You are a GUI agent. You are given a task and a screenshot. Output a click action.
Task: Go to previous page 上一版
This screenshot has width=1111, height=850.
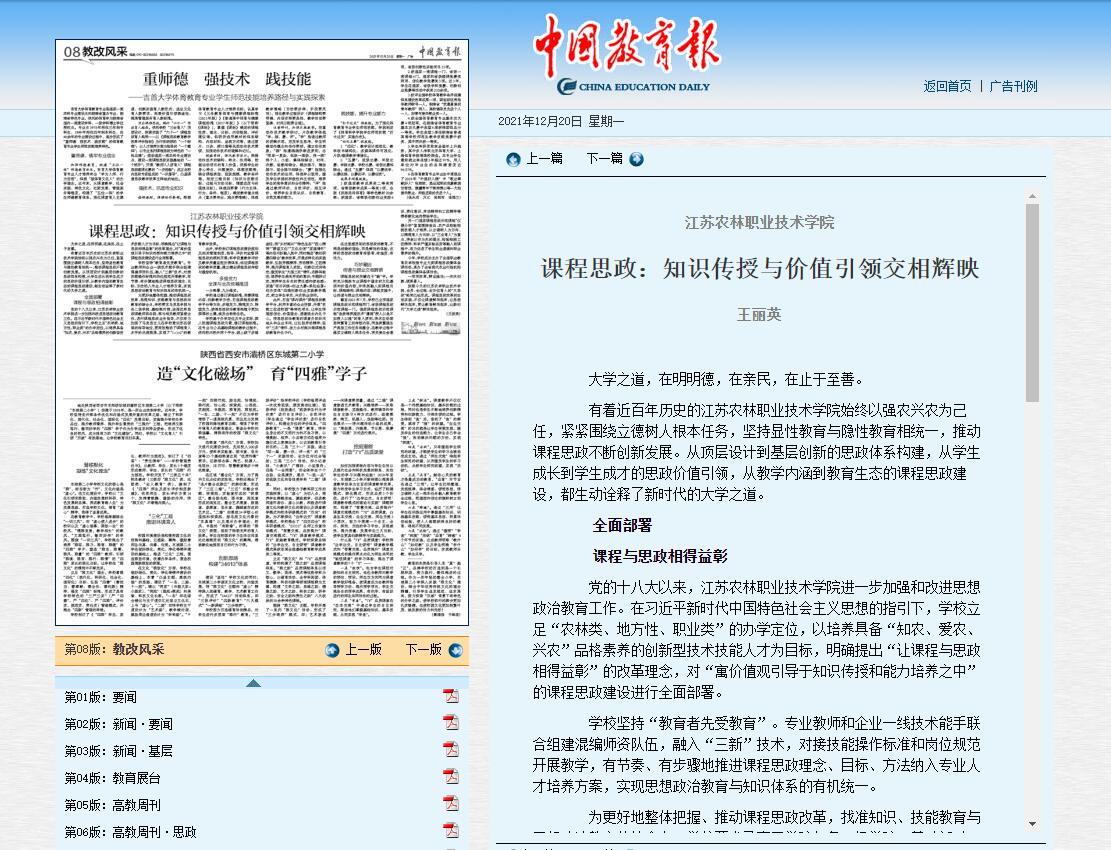(333, 650)
